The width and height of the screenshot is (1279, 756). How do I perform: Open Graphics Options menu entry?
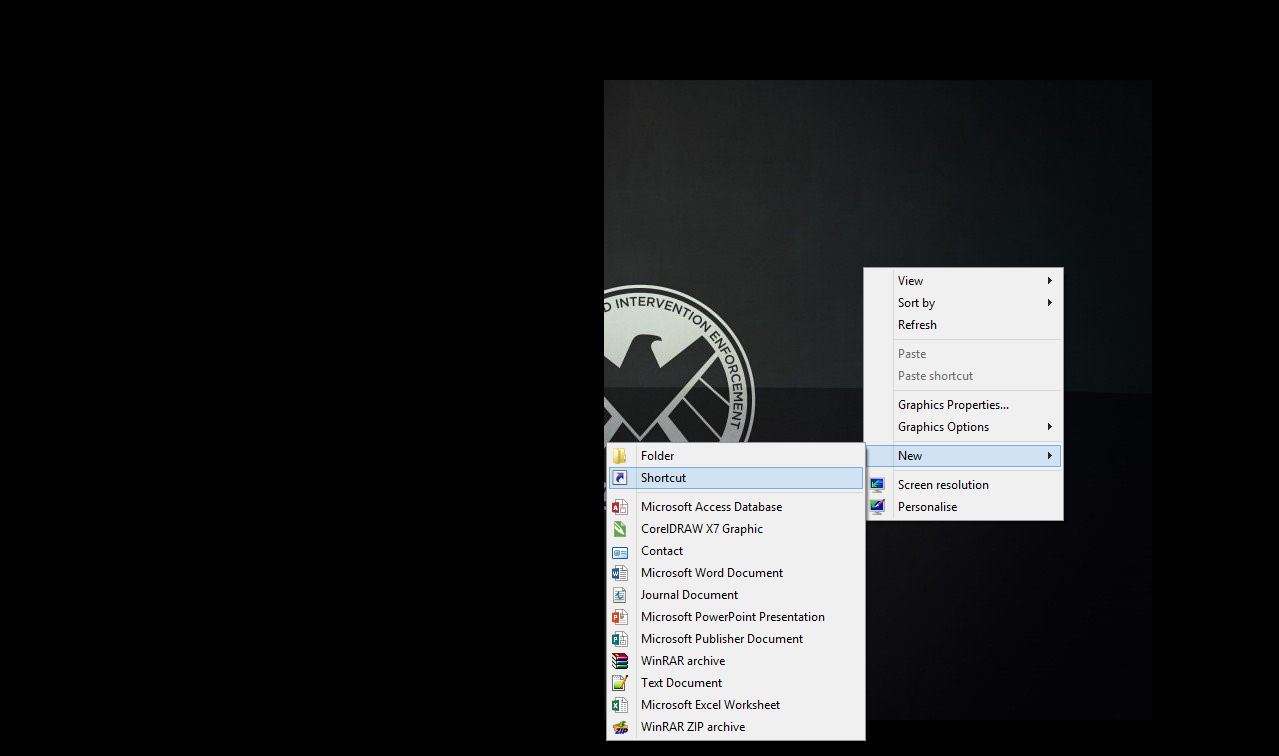(x=963, y=427)
